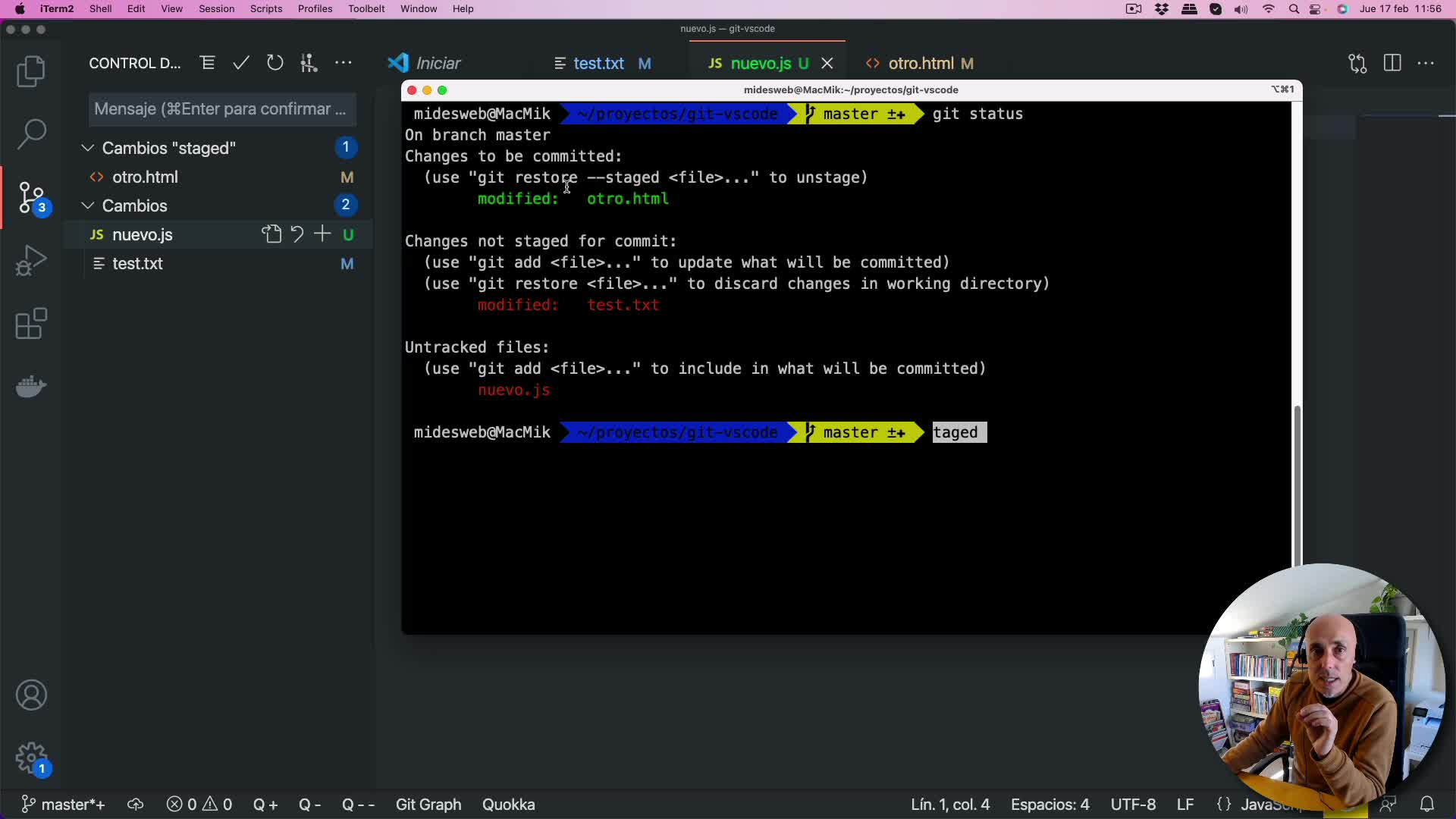Toggle view as tree in Source Control

click(x=208, y=63)
